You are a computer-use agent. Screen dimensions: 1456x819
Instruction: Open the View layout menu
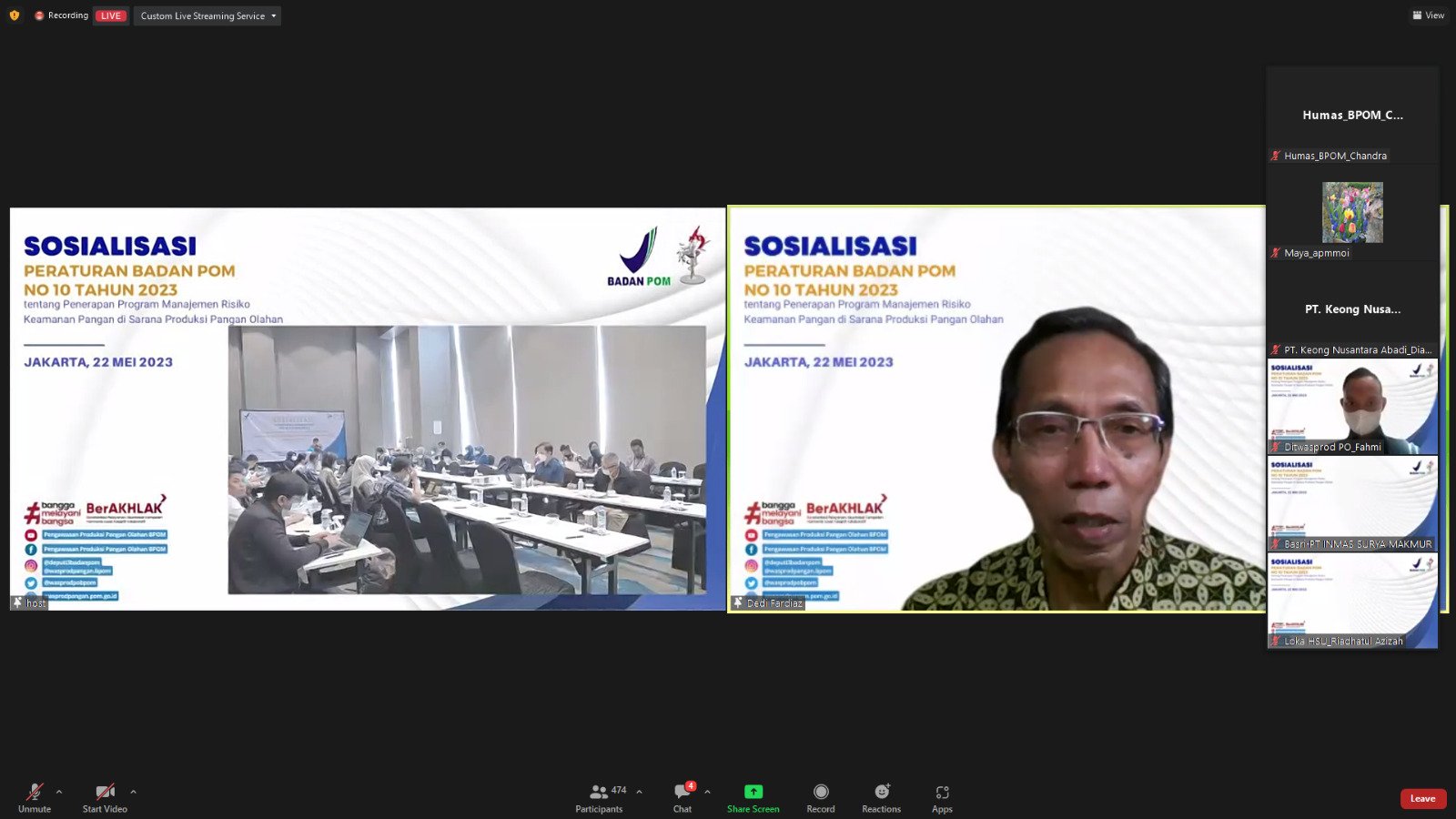(1428, 15)
